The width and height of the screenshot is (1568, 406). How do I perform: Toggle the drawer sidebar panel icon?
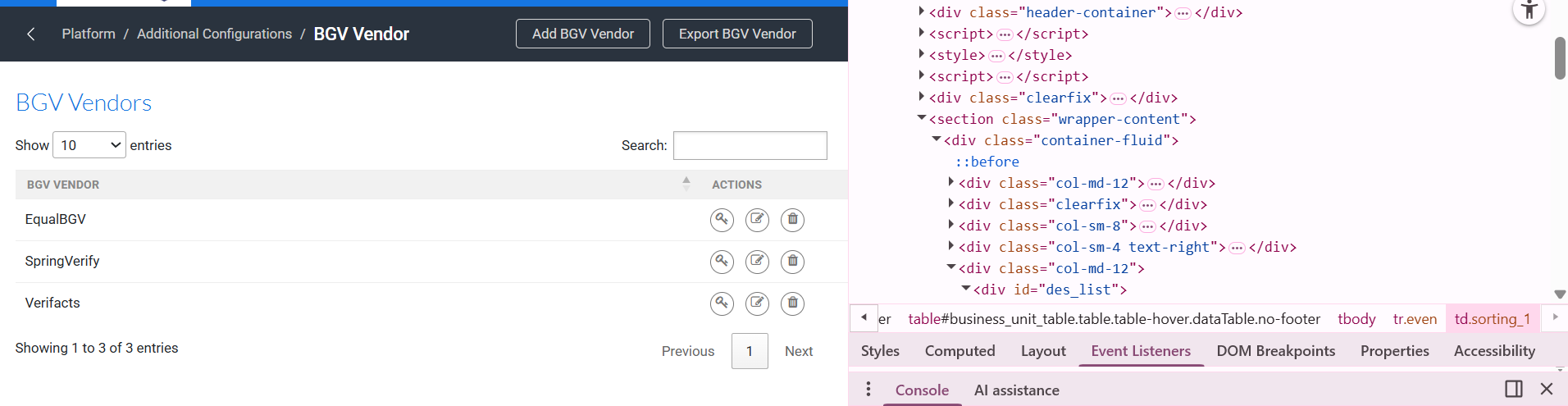[x=1514, y=390]
